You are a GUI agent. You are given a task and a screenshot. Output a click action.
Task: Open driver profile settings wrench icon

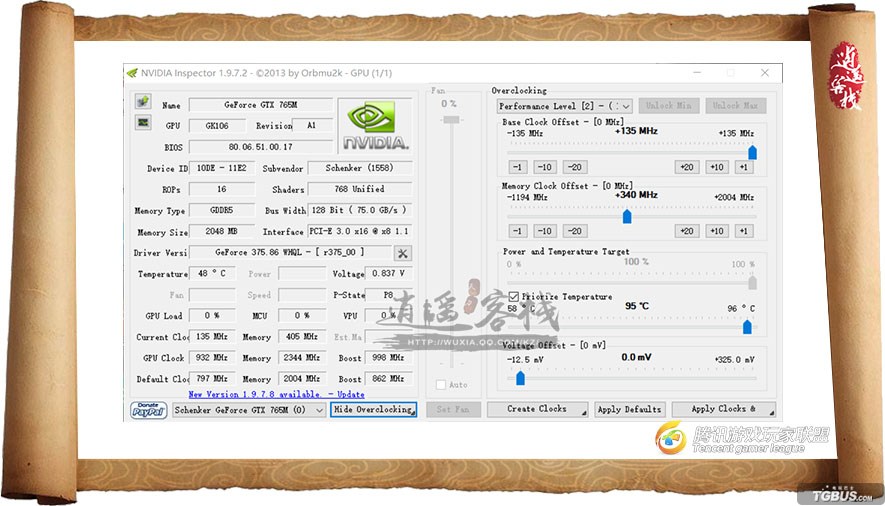coord(402,253)
